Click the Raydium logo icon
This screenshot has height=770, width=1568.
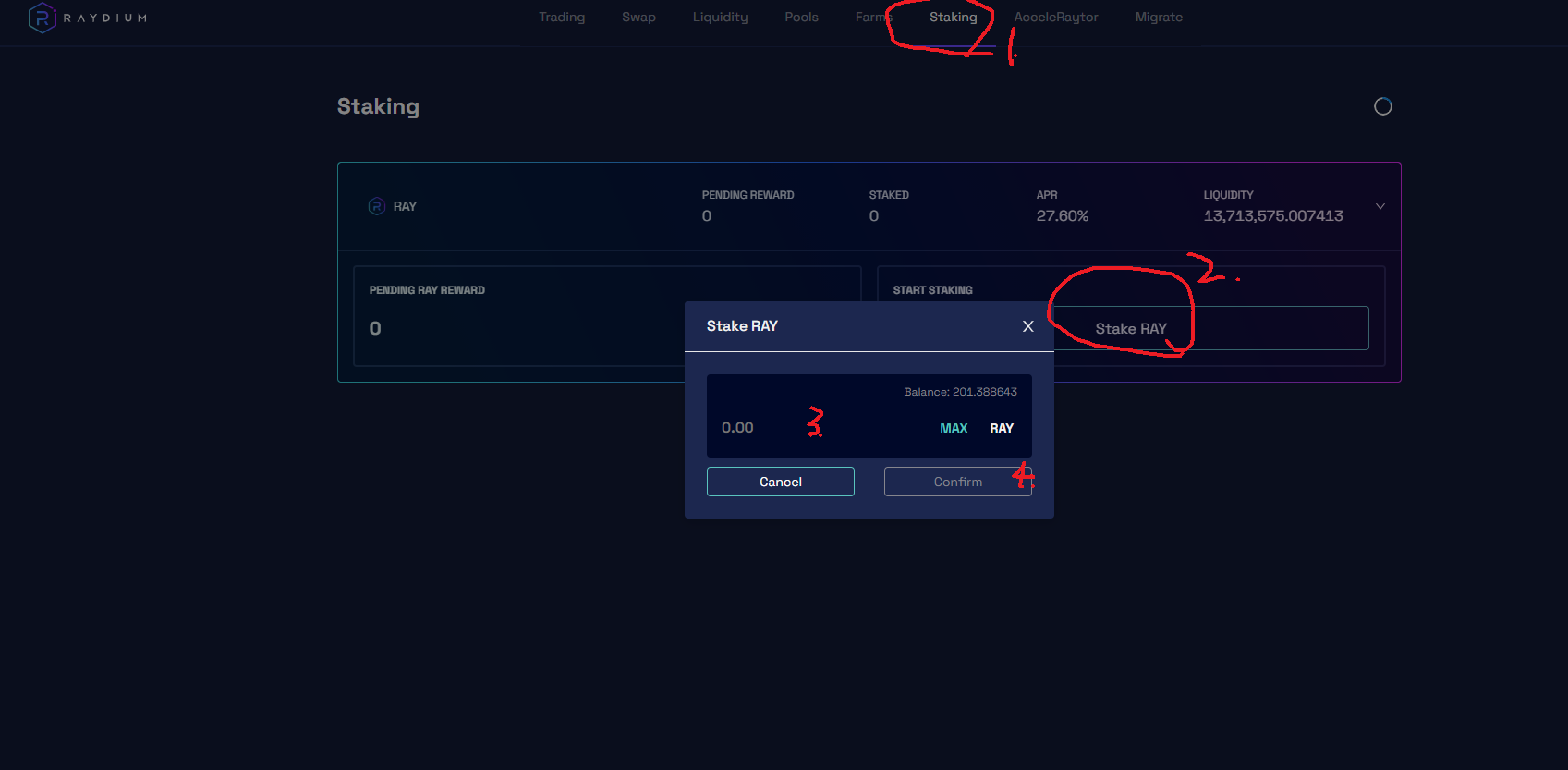pyautogui.click(x=42, y=18)
